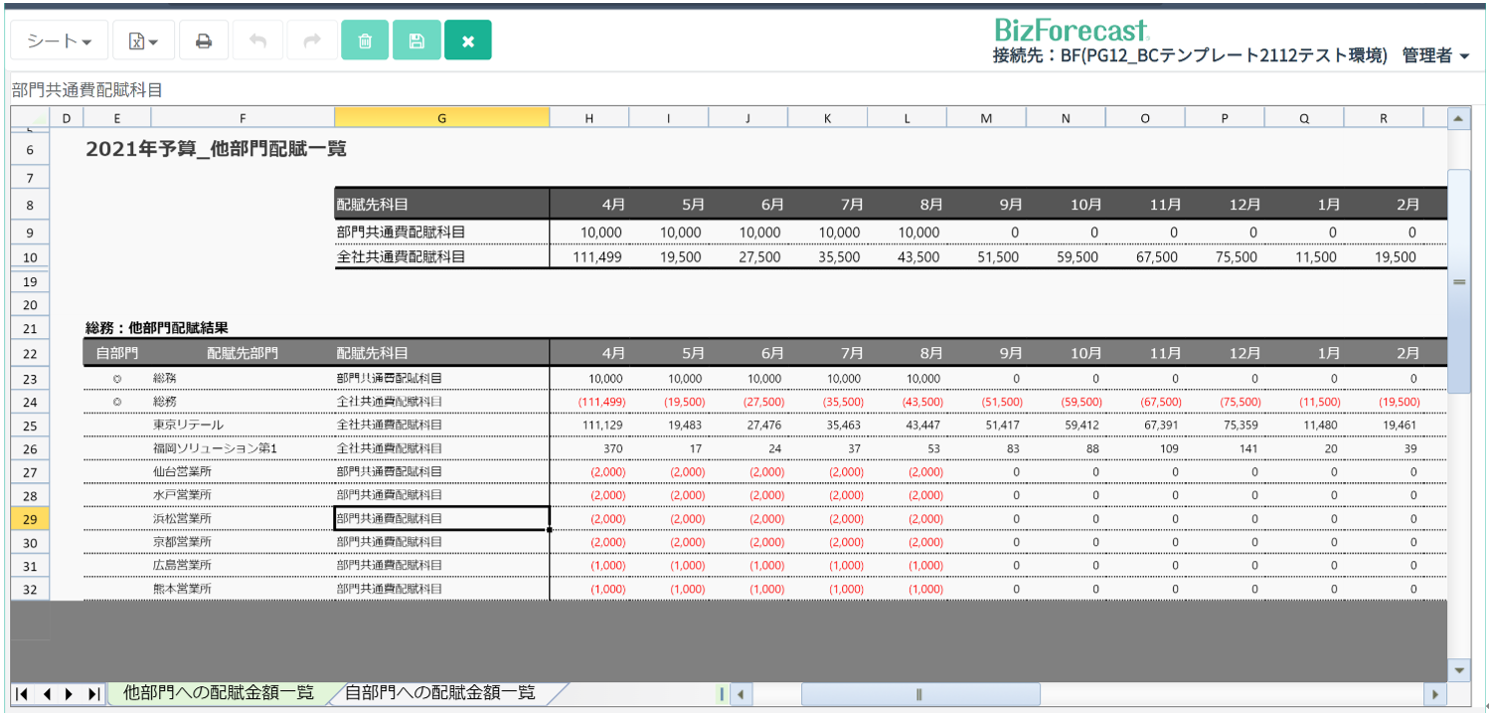
Task: Jump to last sheet tab arrow
Action: coord(94,694)
